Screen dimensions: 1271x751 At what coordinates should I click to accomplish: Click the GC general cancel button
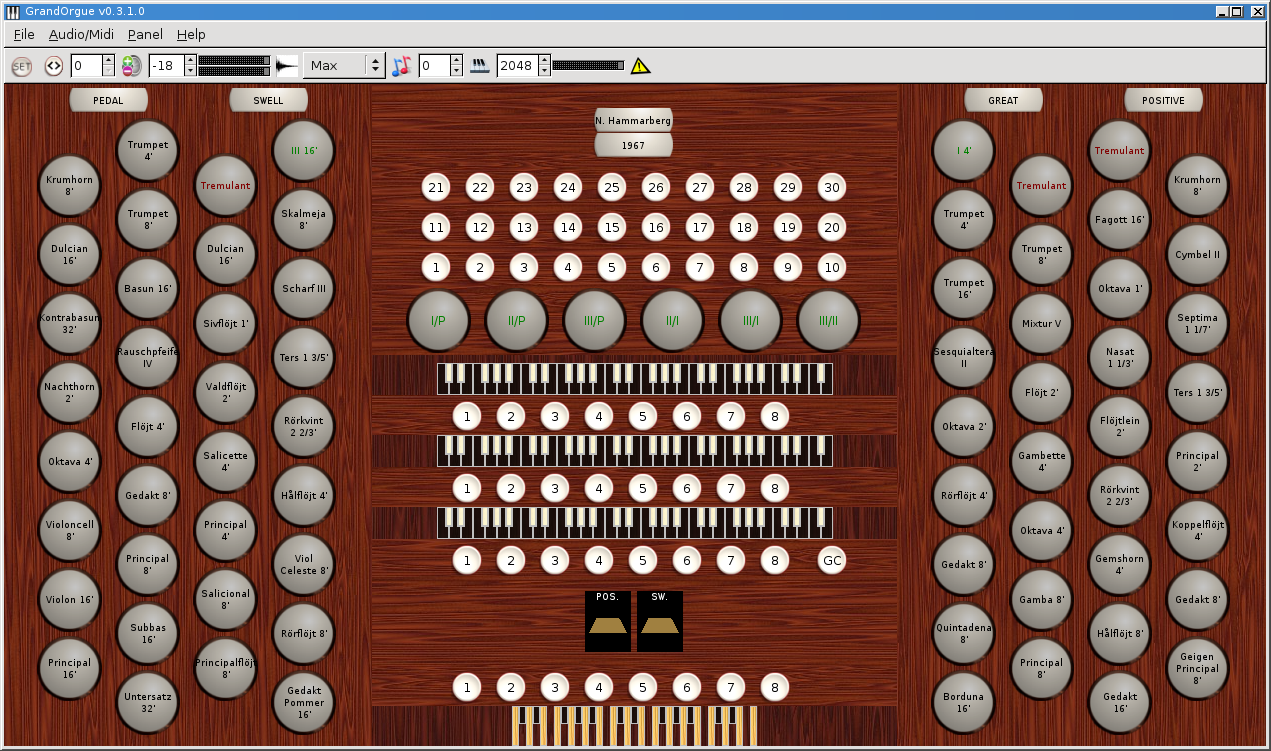pos(832,560)
